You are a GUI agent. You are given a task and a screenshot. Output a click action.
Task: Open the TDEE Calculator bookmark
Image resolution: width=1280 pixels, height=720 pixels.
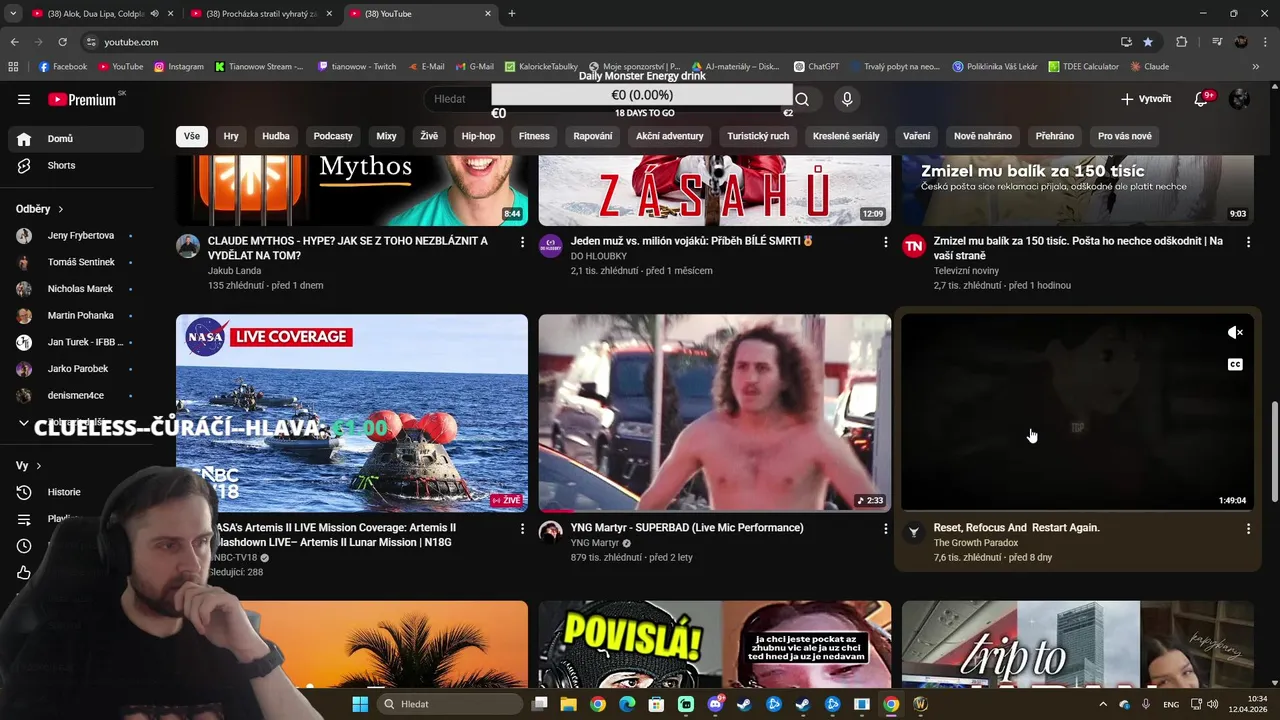tap(1083, 67)
